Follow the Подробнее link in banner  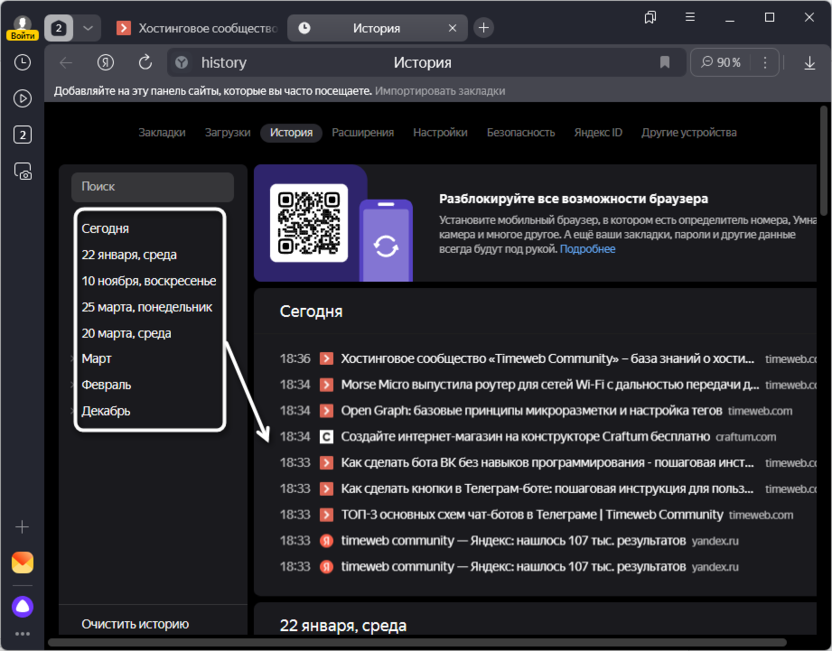click(588, 249)
